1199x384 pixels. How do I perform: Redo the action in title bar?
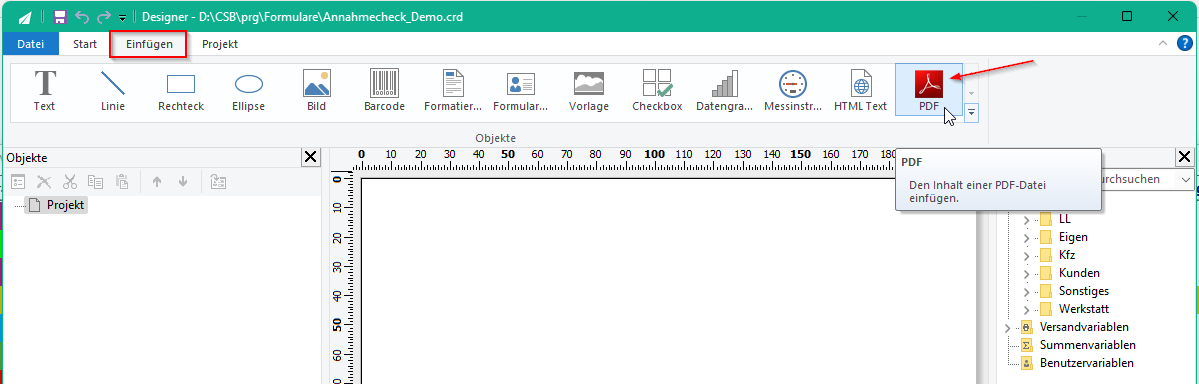click(x=103, y=16)
